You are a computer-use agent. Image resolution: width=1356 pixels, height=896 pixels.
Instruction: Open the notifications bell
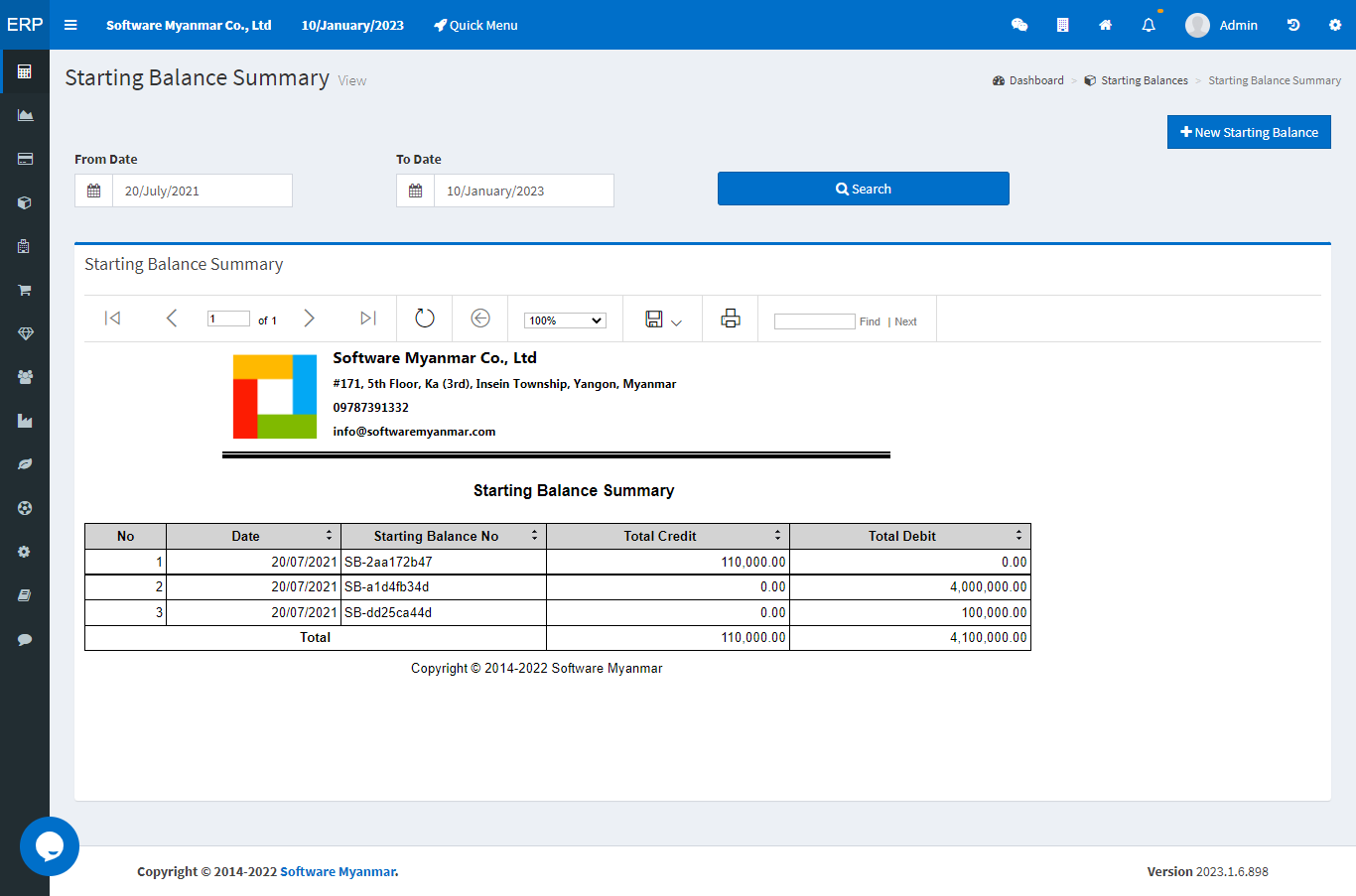[1149, 25]
